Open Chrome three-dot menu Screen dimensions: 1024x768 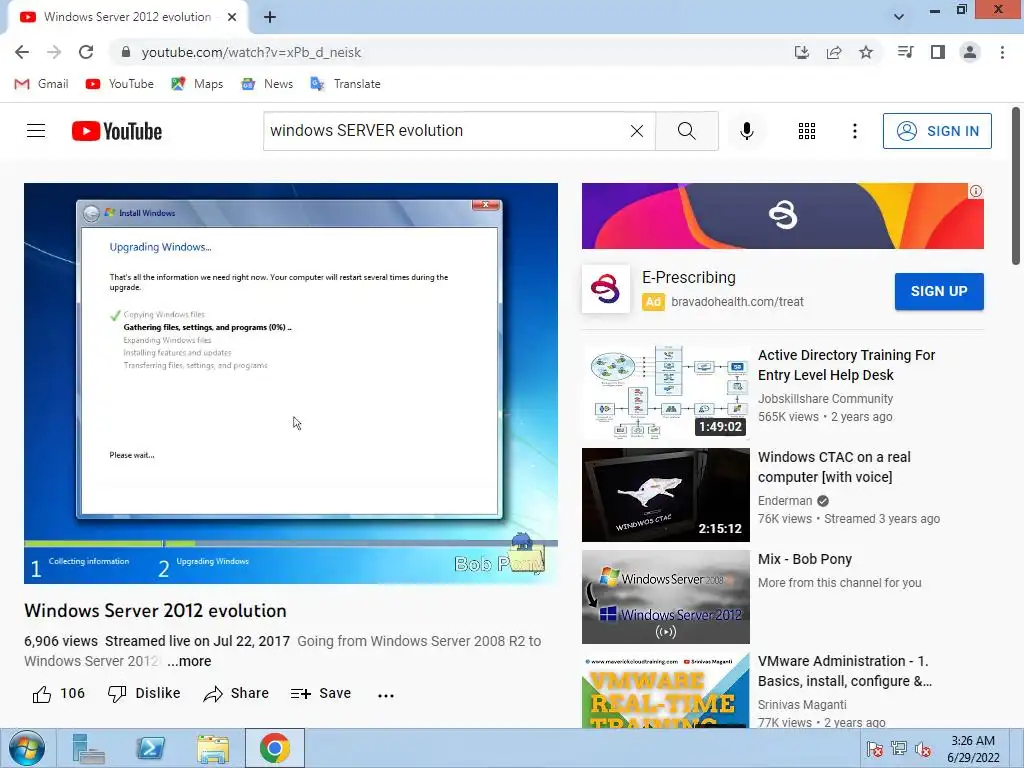click(x=1002, y=52)
